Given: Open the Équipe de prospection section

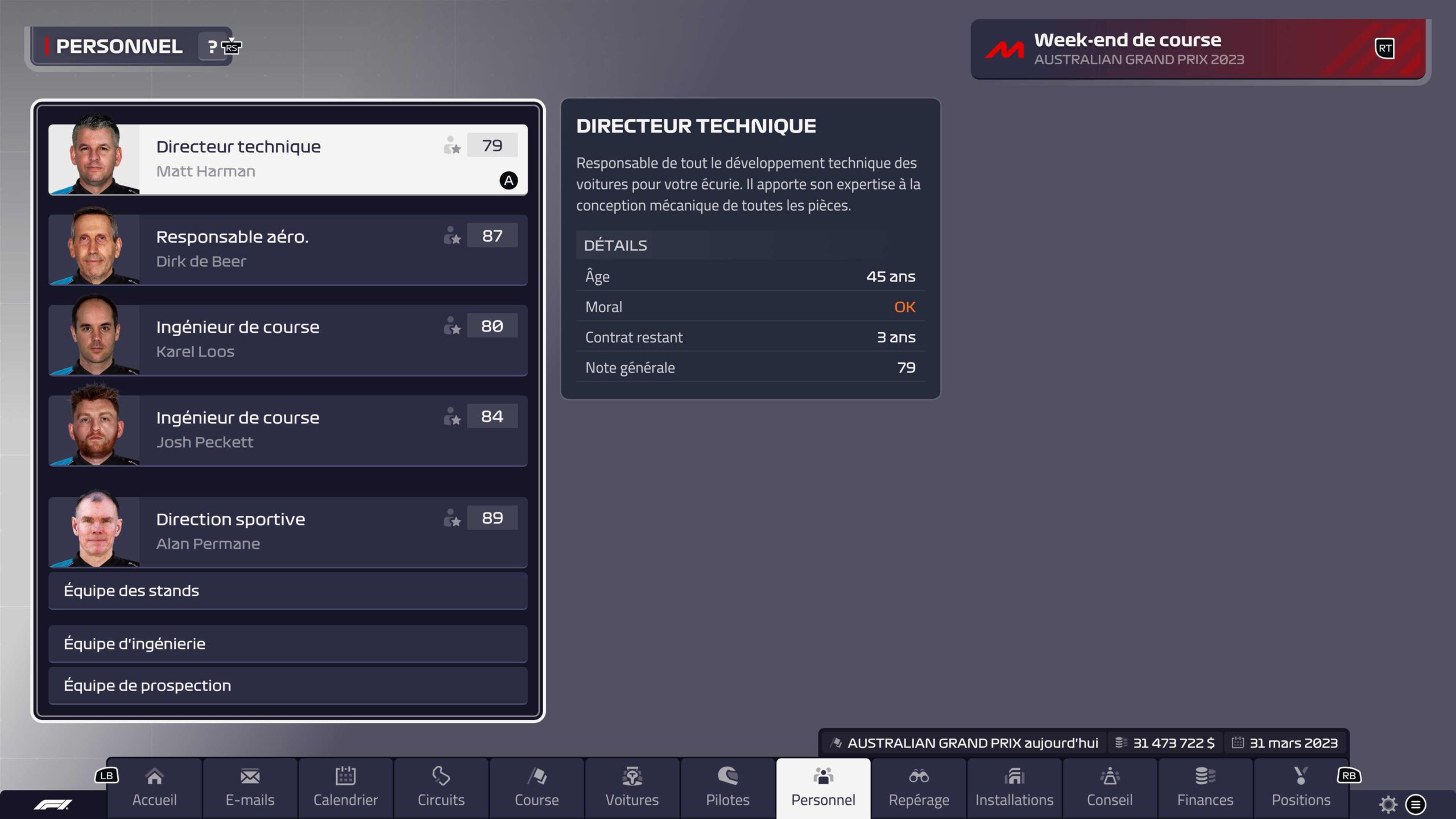Looking at the screenshot, I should (288, 685).
